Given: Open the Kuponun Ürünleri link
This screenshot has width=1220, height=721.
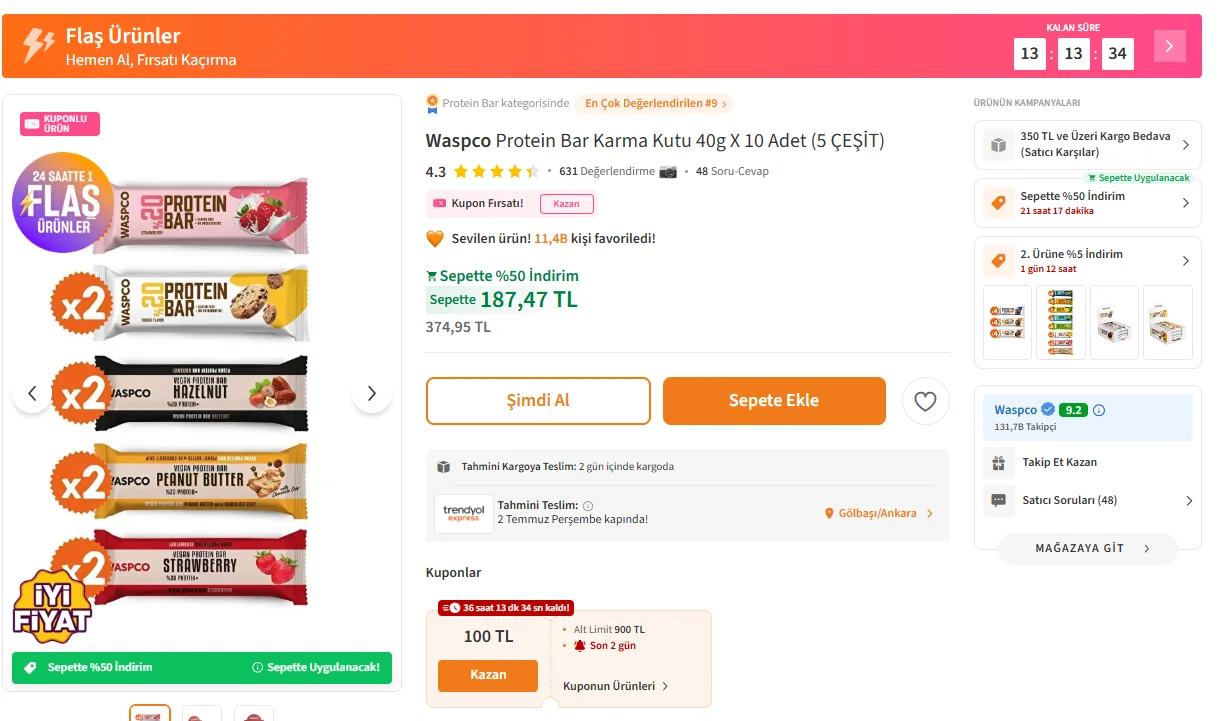Looking at the screenshot, I should [x=616, y=686].
